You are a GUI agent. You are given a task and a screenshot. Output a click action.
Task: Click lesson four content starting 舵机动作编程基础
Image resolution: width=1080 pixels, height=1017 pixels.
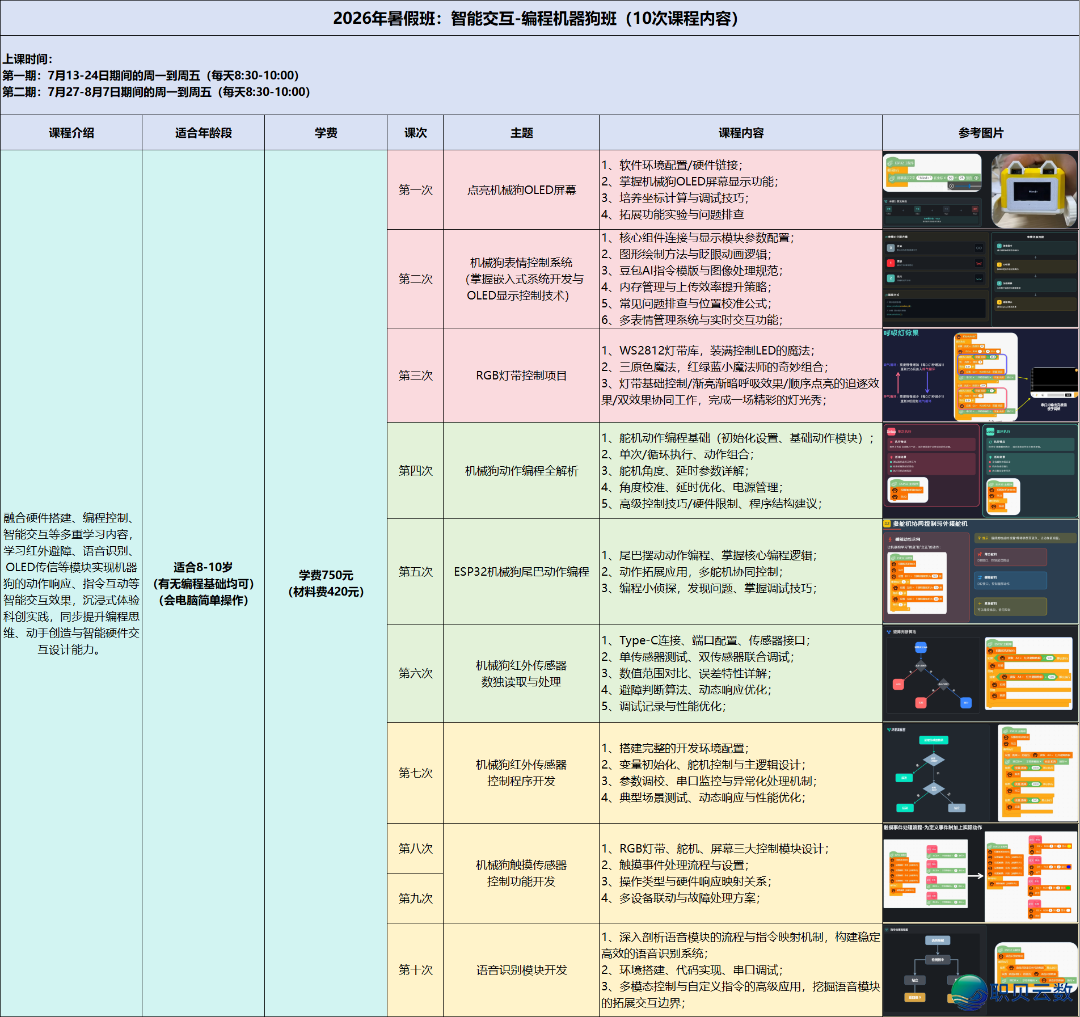(741, 470)
